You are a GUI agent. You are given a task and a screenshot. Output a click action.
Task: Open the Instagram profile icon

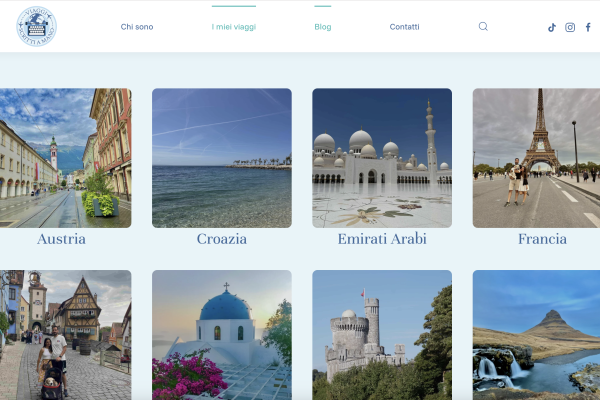(570, 27)
